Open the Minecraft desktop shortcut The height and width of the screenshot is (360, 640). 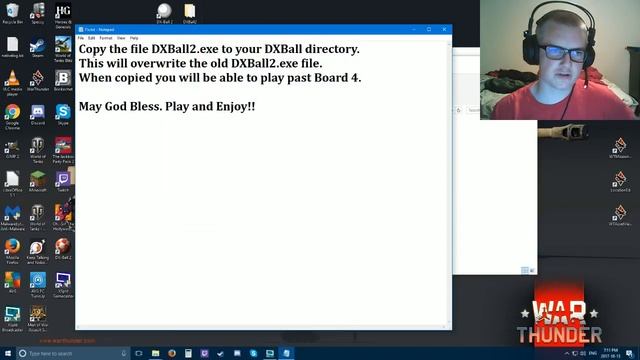[x=38, y=182]
